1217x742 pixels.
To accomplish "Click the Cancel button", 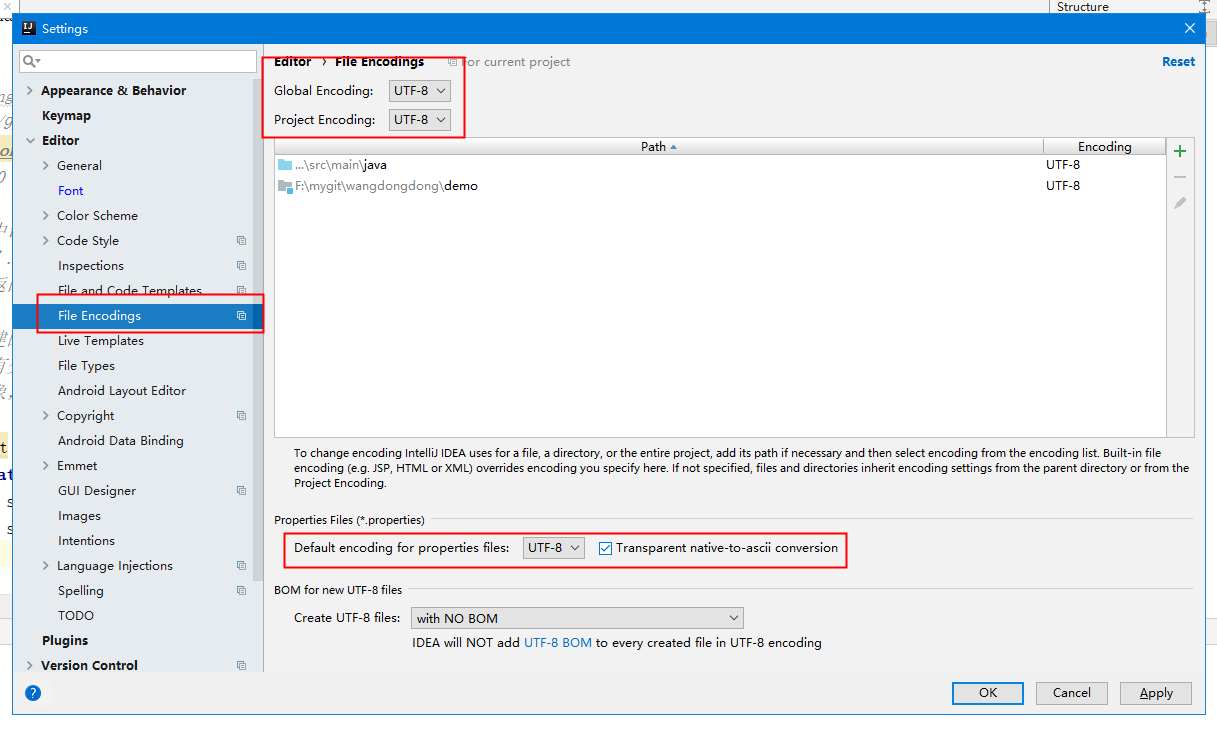I will (1072, 693).
